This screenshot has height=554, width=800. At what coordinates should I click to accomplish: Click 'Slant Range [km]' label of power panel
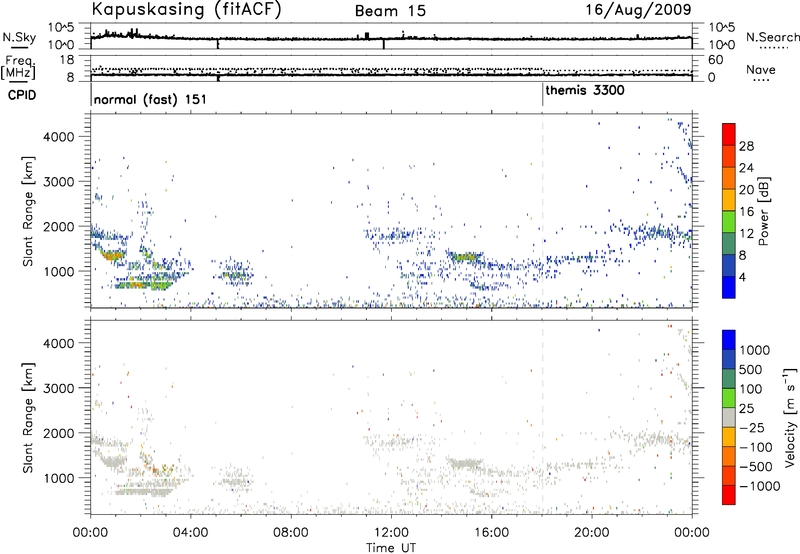click(28, 211)
